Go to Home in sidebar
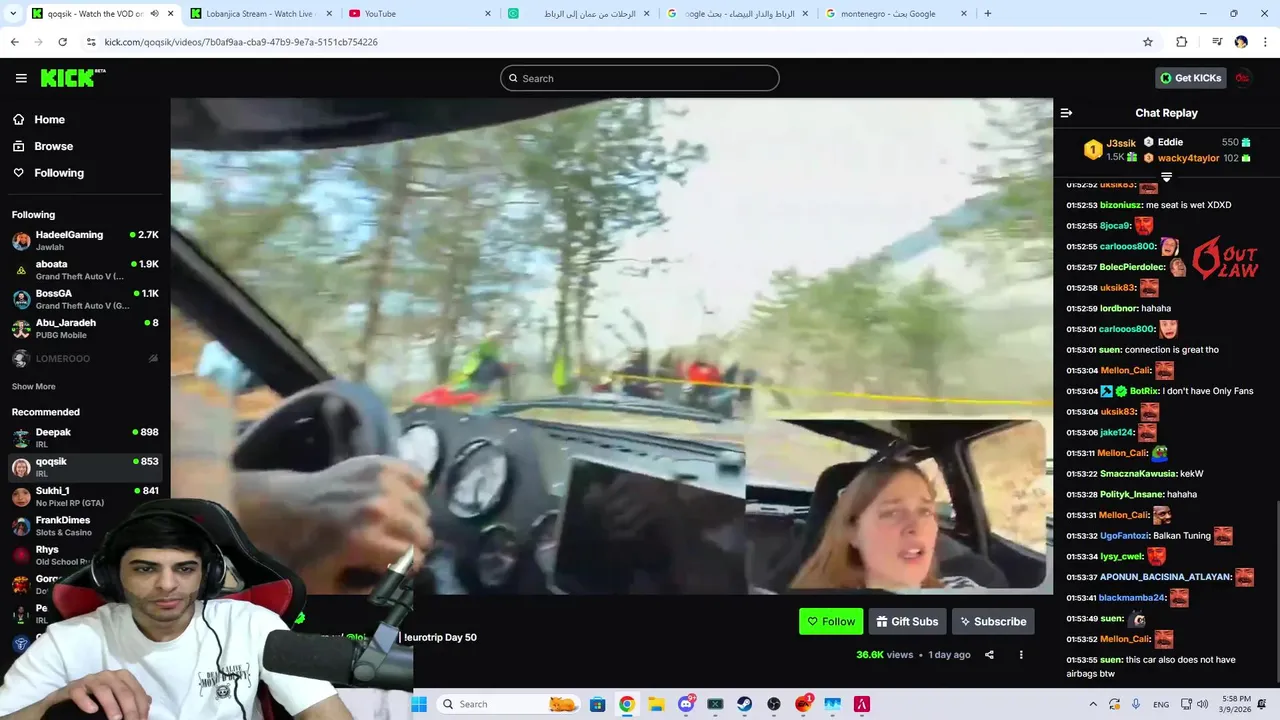Screen dimensions: 1280x720 (x=49, y=119)
